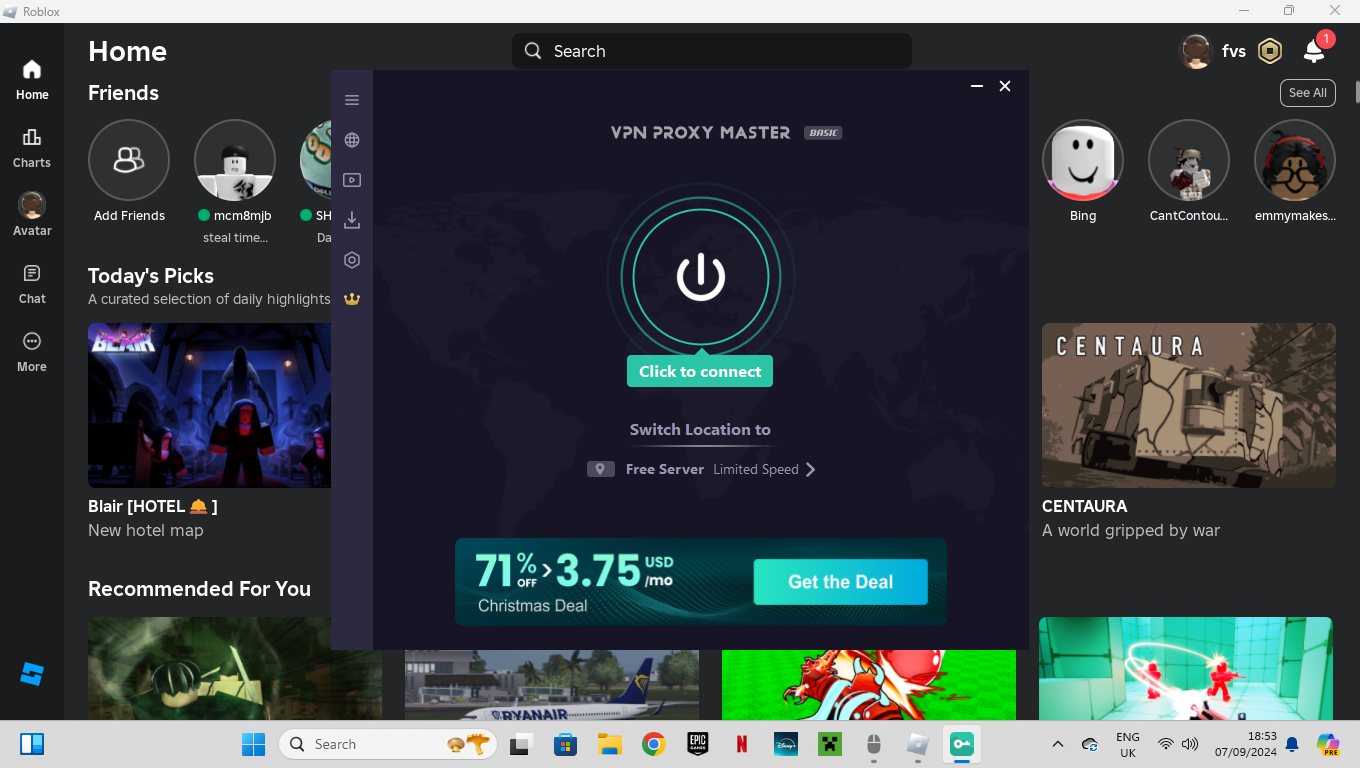Click the CENTAURA game title text

pos(1084,506)
